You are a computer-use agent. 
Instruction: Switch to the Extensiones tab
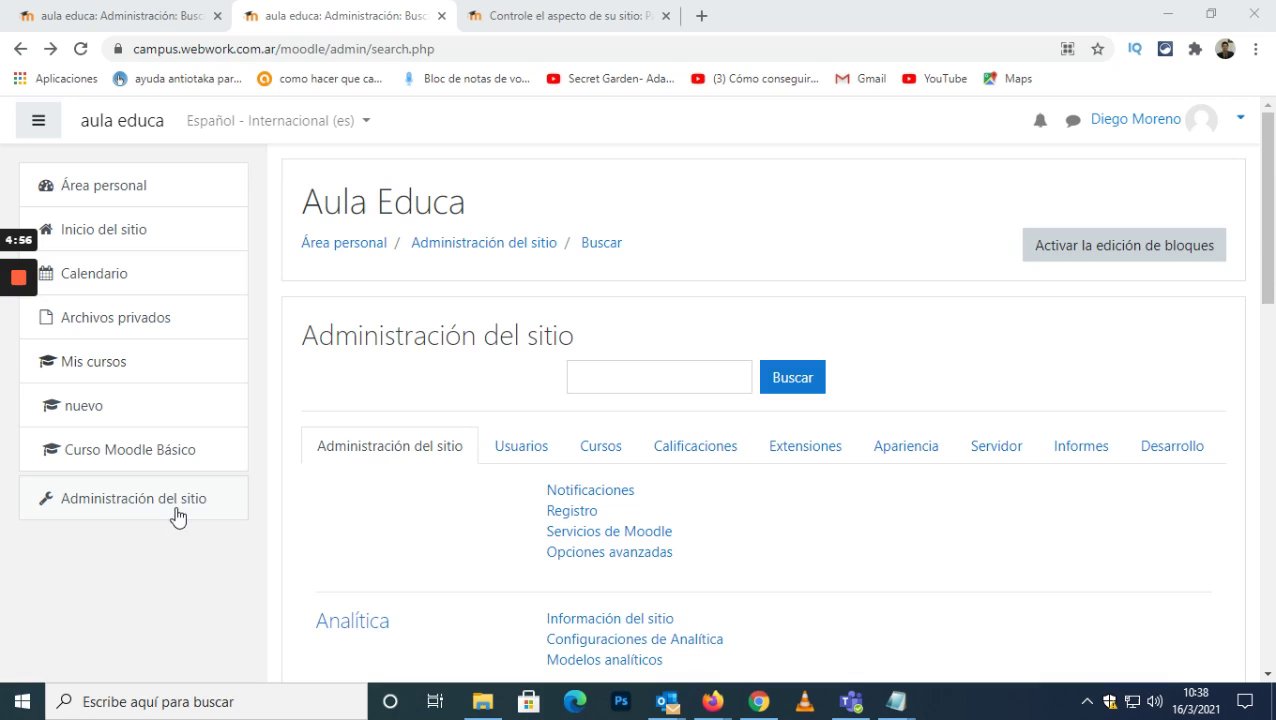[805, 446]
